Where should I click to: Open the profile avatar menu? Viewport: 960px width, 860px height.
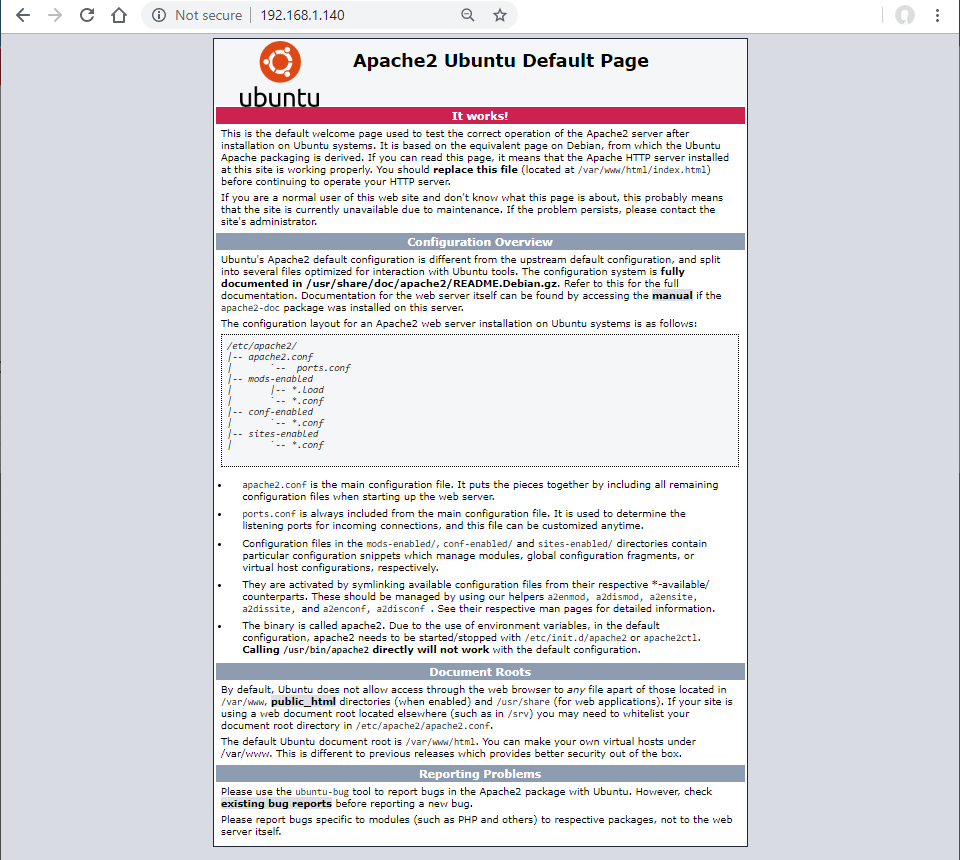pos(905,15)
